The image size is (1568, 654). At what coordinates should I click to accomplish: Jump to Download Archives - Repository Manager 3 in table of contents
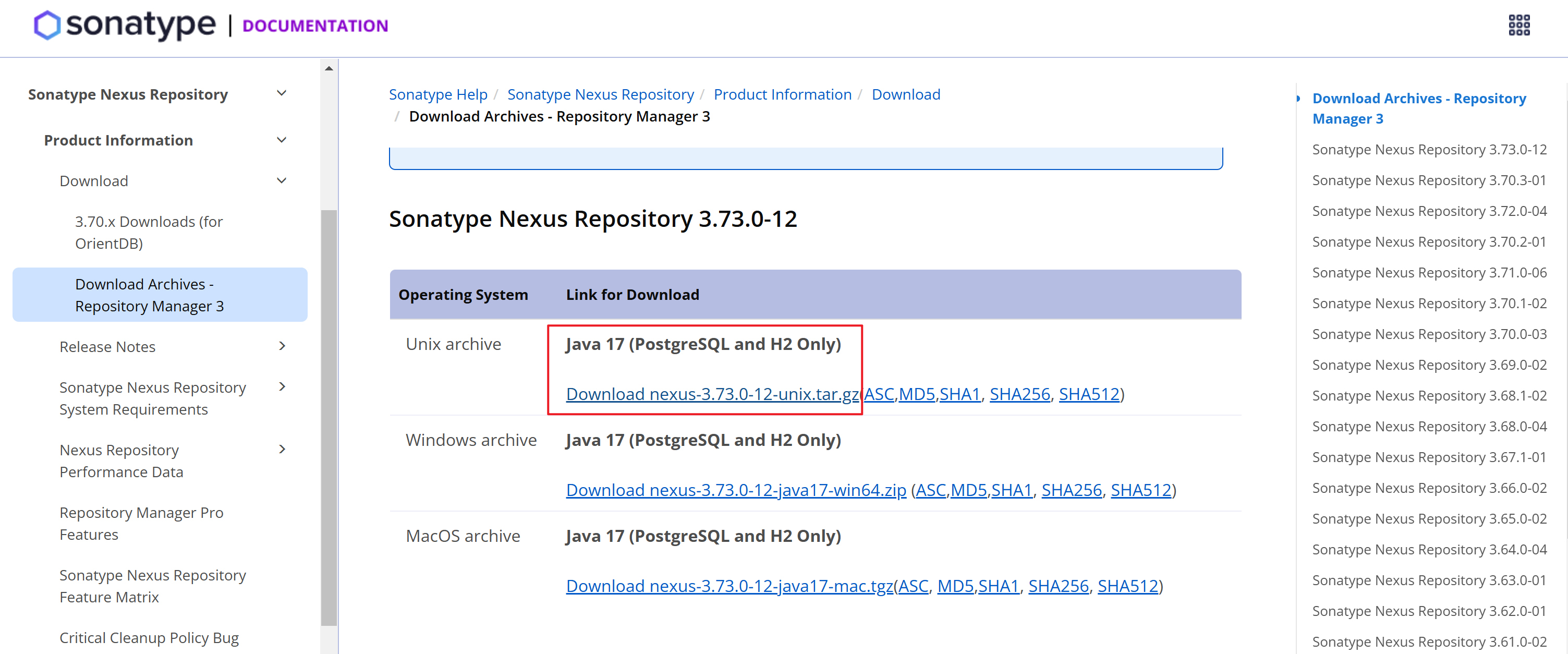pos(1419,108)
